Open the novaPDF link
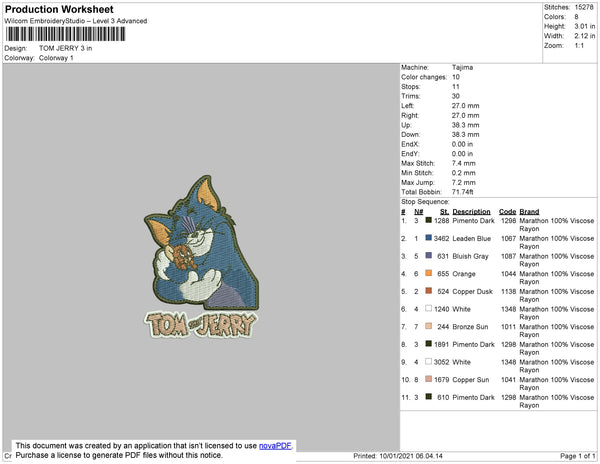The height and width of the screenshot is (464, 600). [x=275, y=446]
